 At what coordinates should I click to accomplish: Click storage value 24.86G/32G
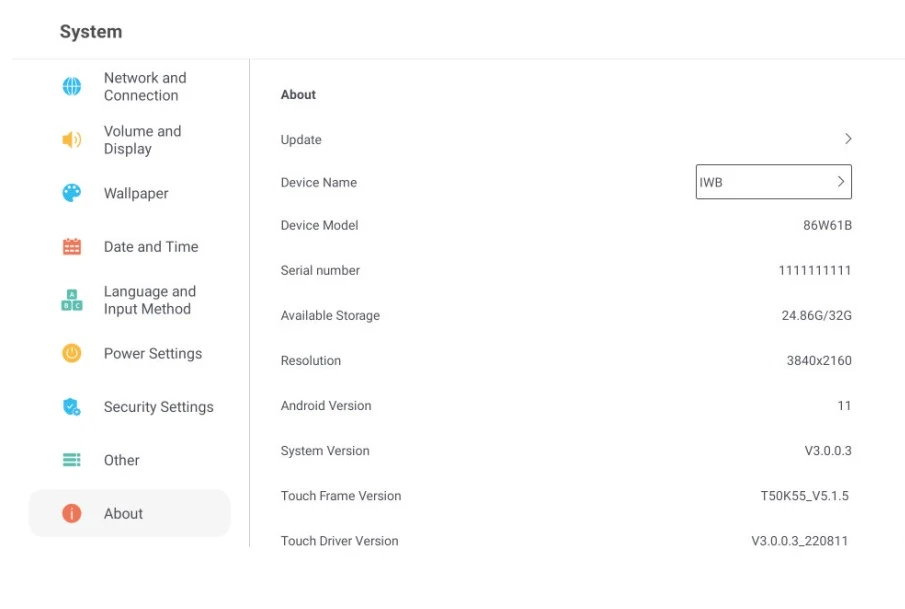click(x=816, y=315)
